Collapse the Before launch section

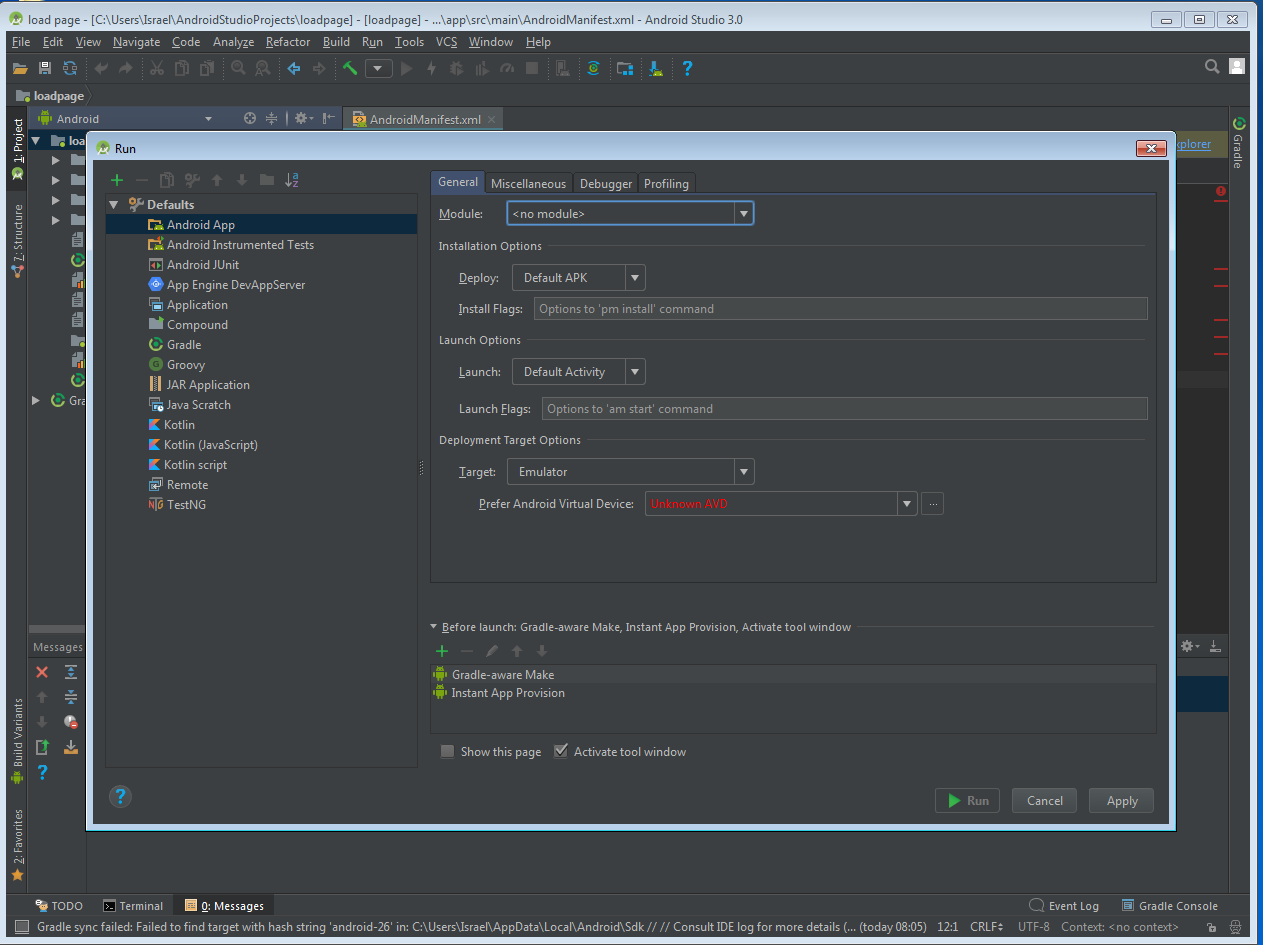[x=434, y=627]
